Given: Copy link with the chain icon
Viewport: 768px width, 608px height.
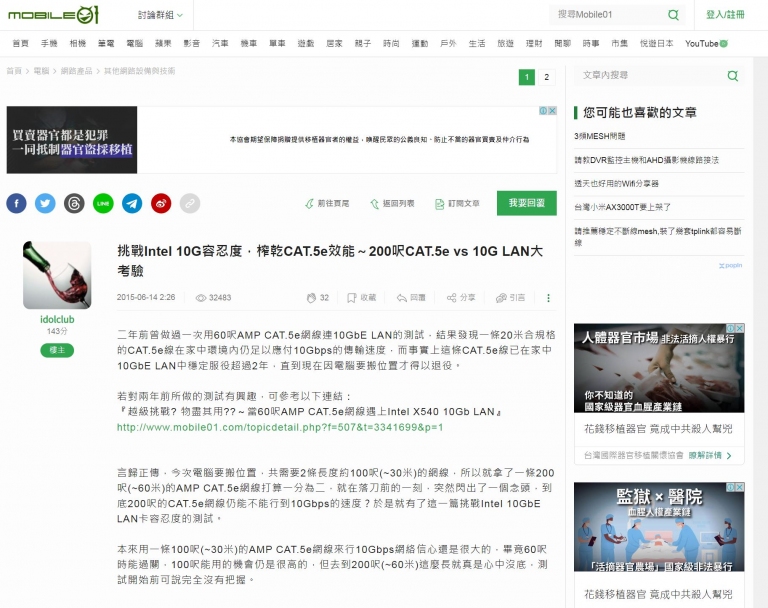Looking at the screenshot, I should [190, 203].
